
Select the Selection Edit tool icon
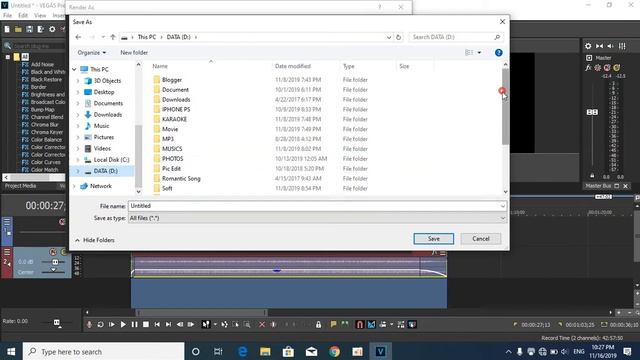(x=236, y=324)
